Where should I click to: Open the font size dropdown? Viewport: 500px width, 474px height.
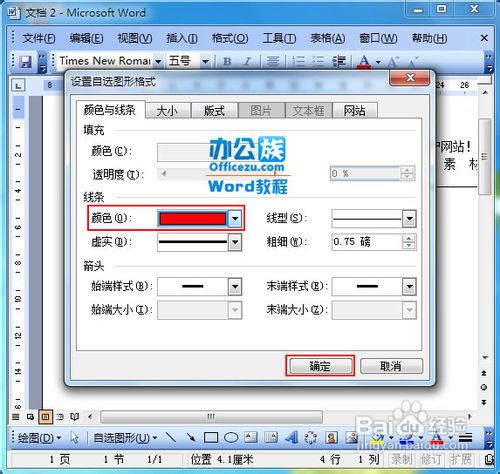[206, 62]
